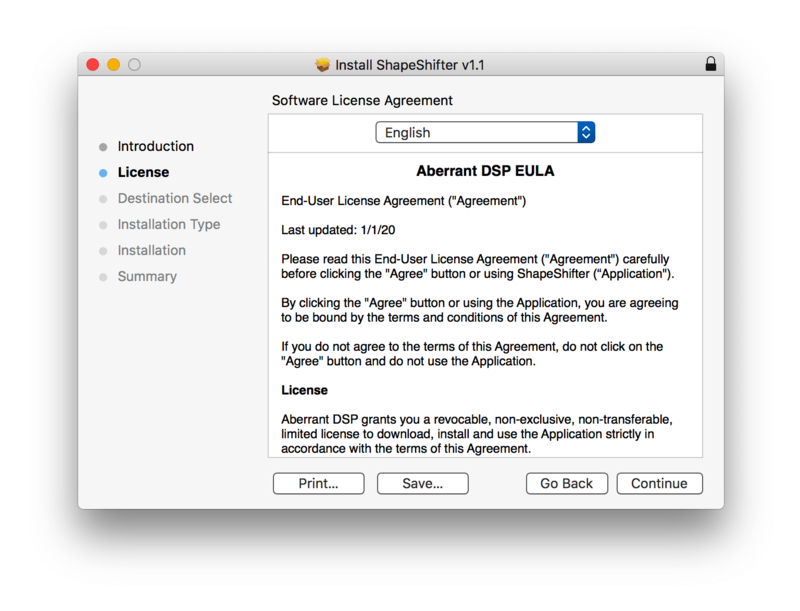800x611 pixels.
Task: Click the language dropdown stepper arrows
Action: point(586,133)
